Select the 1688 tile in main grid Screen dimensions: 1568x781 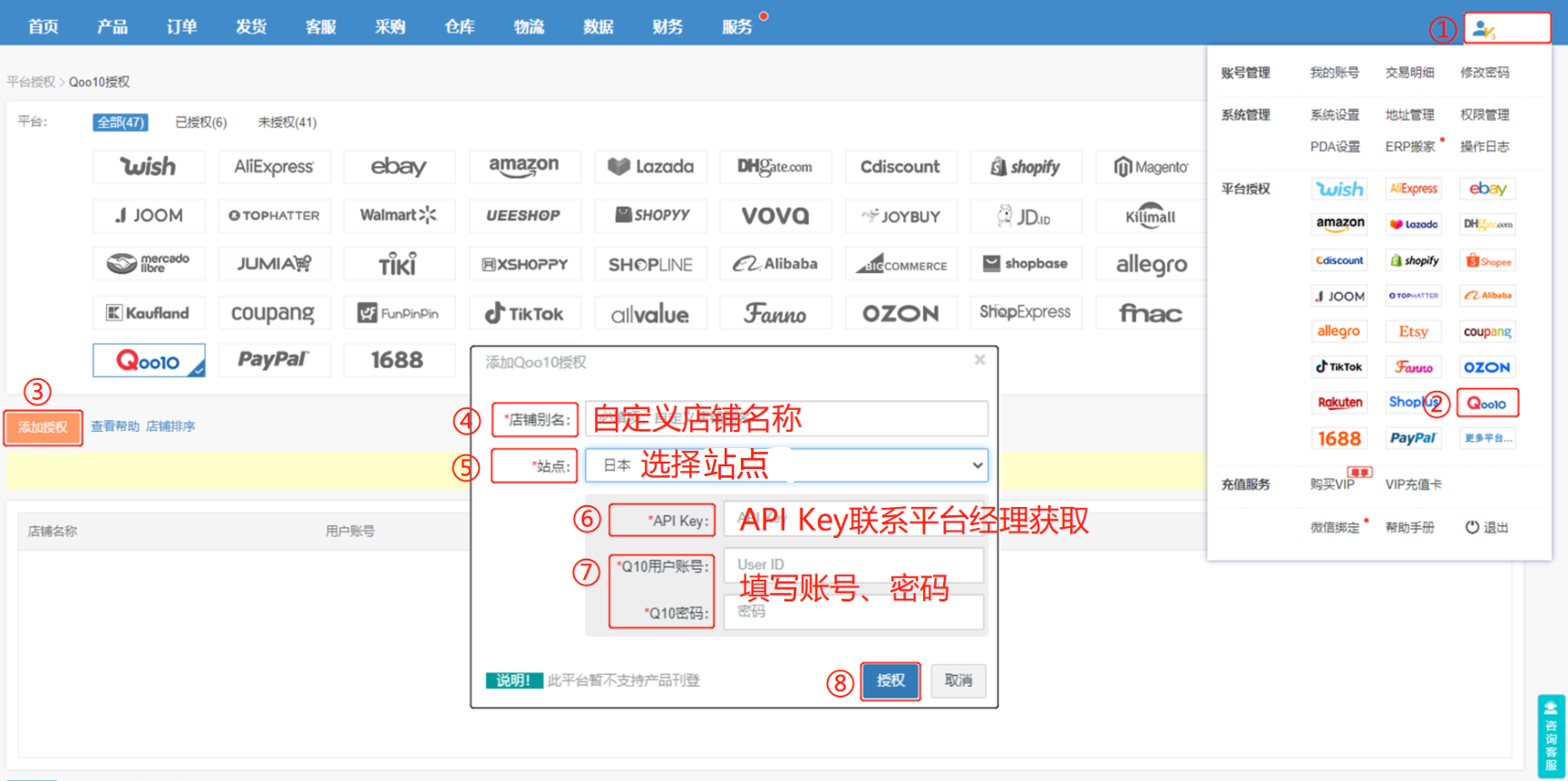[399, 360]
